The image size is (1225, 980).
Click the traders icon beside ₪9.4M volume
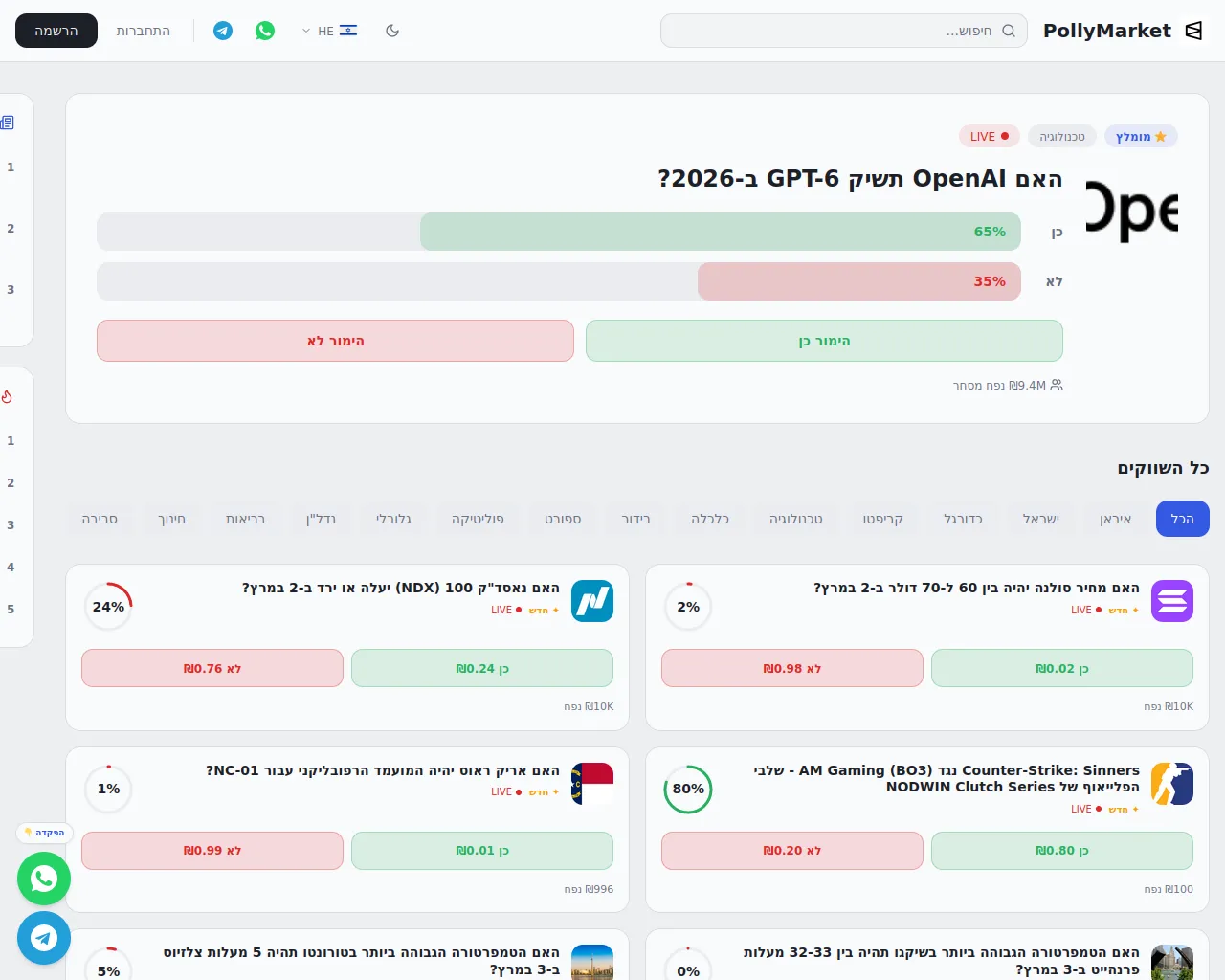(1057, 385)
